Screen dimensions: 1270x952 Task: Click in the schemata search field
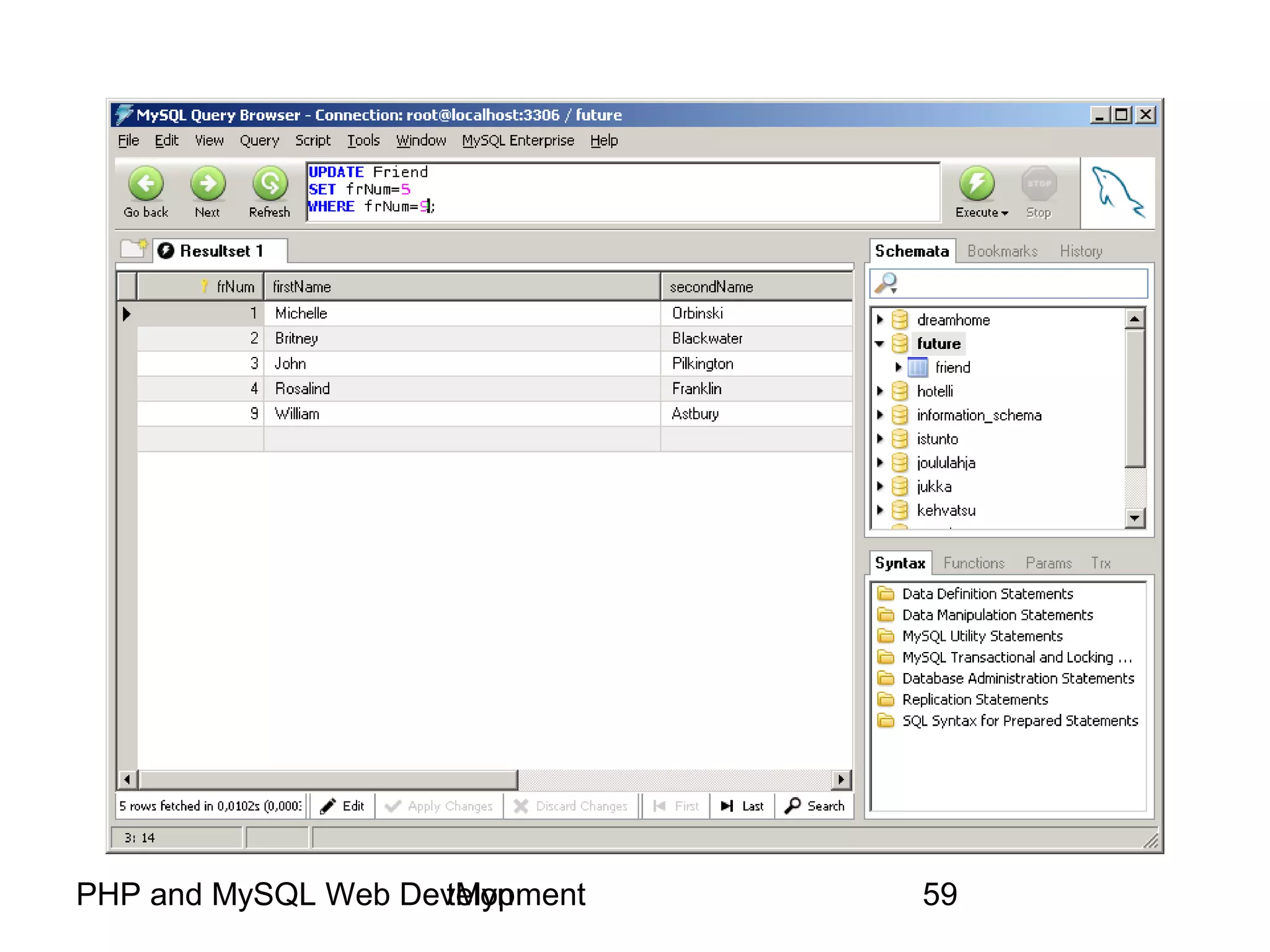[1009, 283]
